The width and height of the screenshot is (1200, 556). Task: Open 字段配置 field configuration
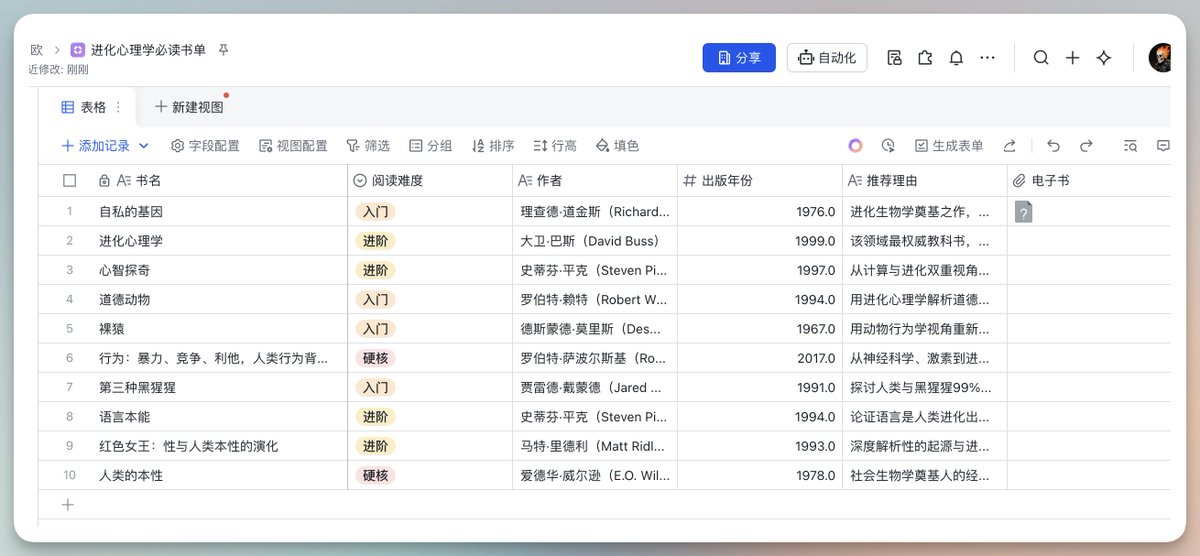205,146
